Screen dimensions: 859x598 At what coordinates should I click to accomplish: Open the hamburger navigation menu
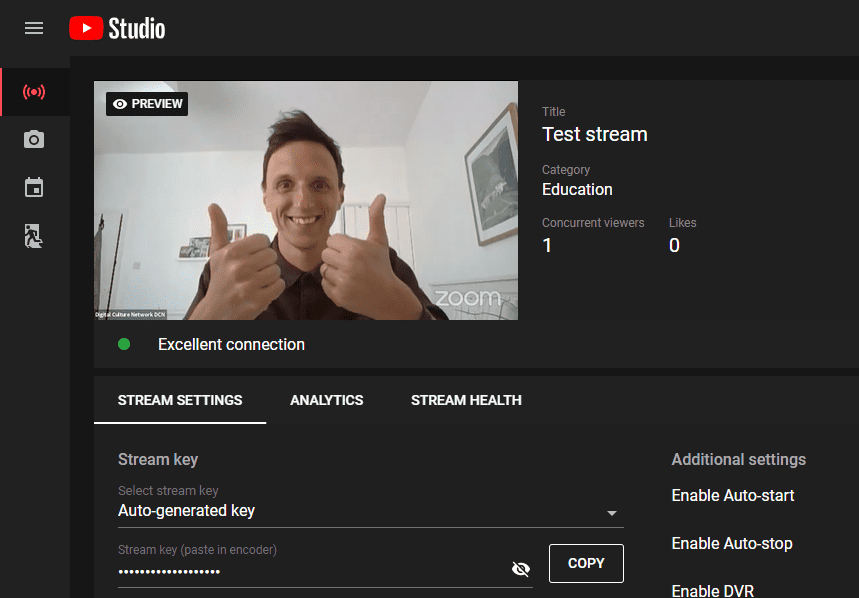(x=34, y=28)
